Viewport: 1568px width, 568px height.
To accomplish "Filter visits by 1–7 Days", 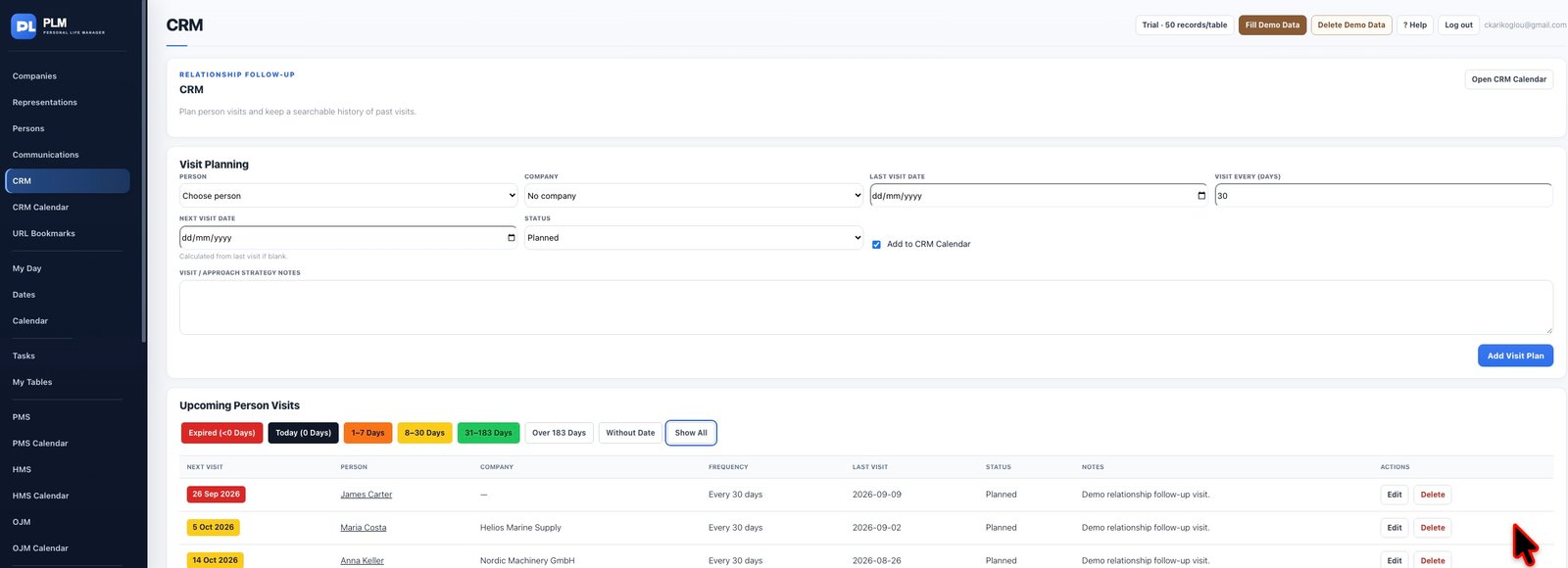I will 367,433.
